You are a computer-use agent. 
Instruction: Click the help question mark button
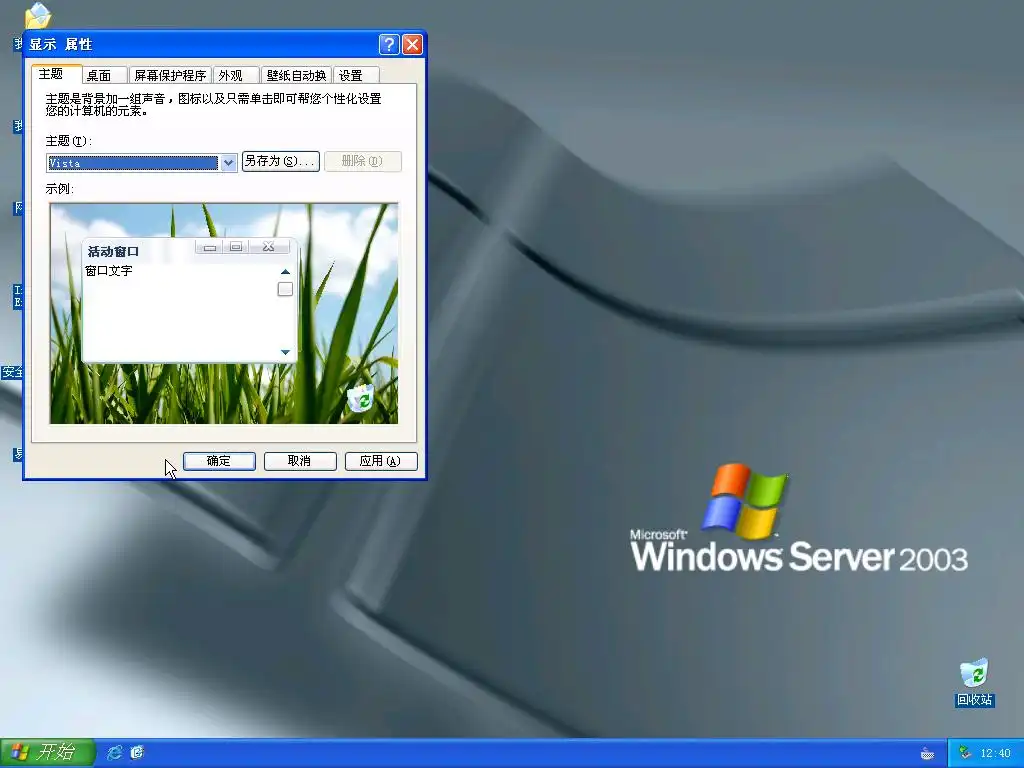pyautogui.click(x=389, y=44)
